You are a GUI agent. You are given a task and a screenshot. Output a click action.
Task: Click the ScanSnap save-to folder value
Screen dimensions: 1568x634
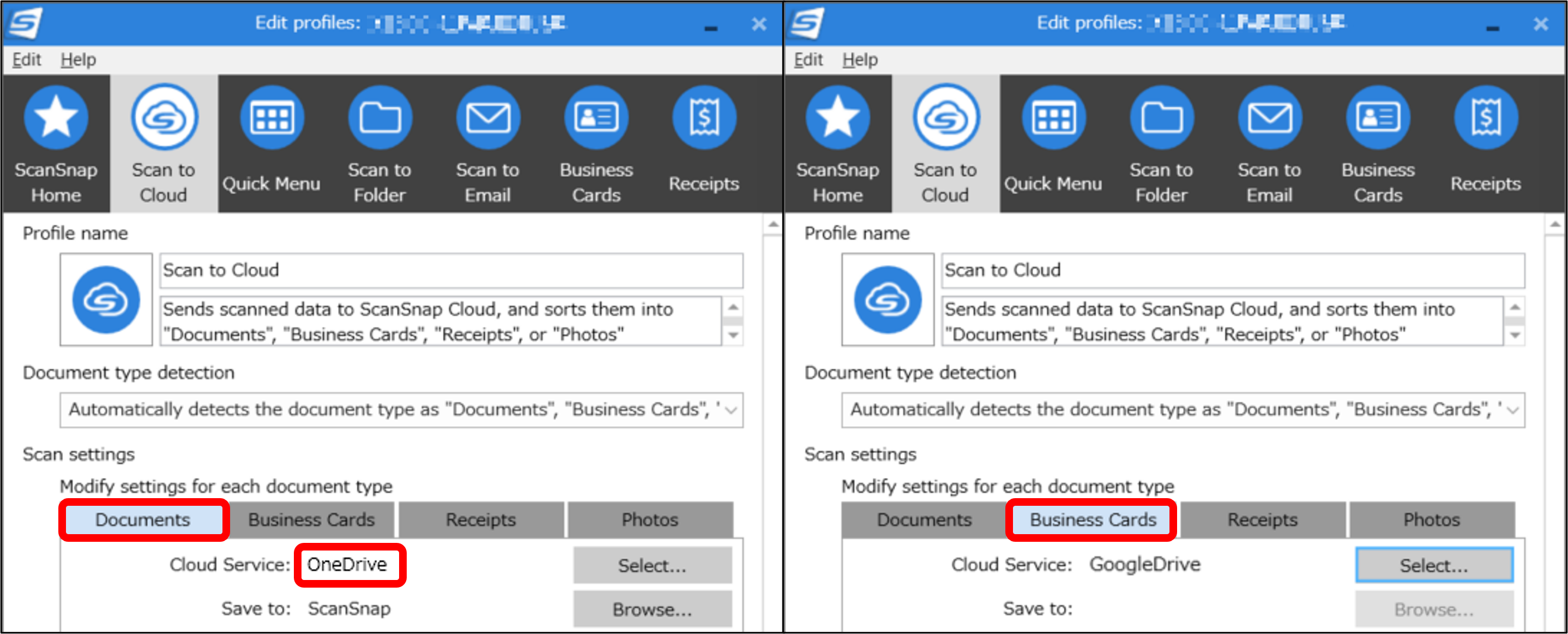[349, 608]
